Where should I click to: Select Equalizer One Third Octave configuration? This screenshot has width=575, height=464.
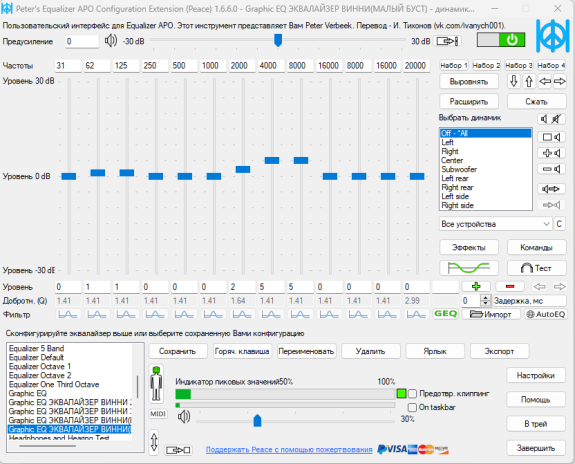click(x=70, y=384)
